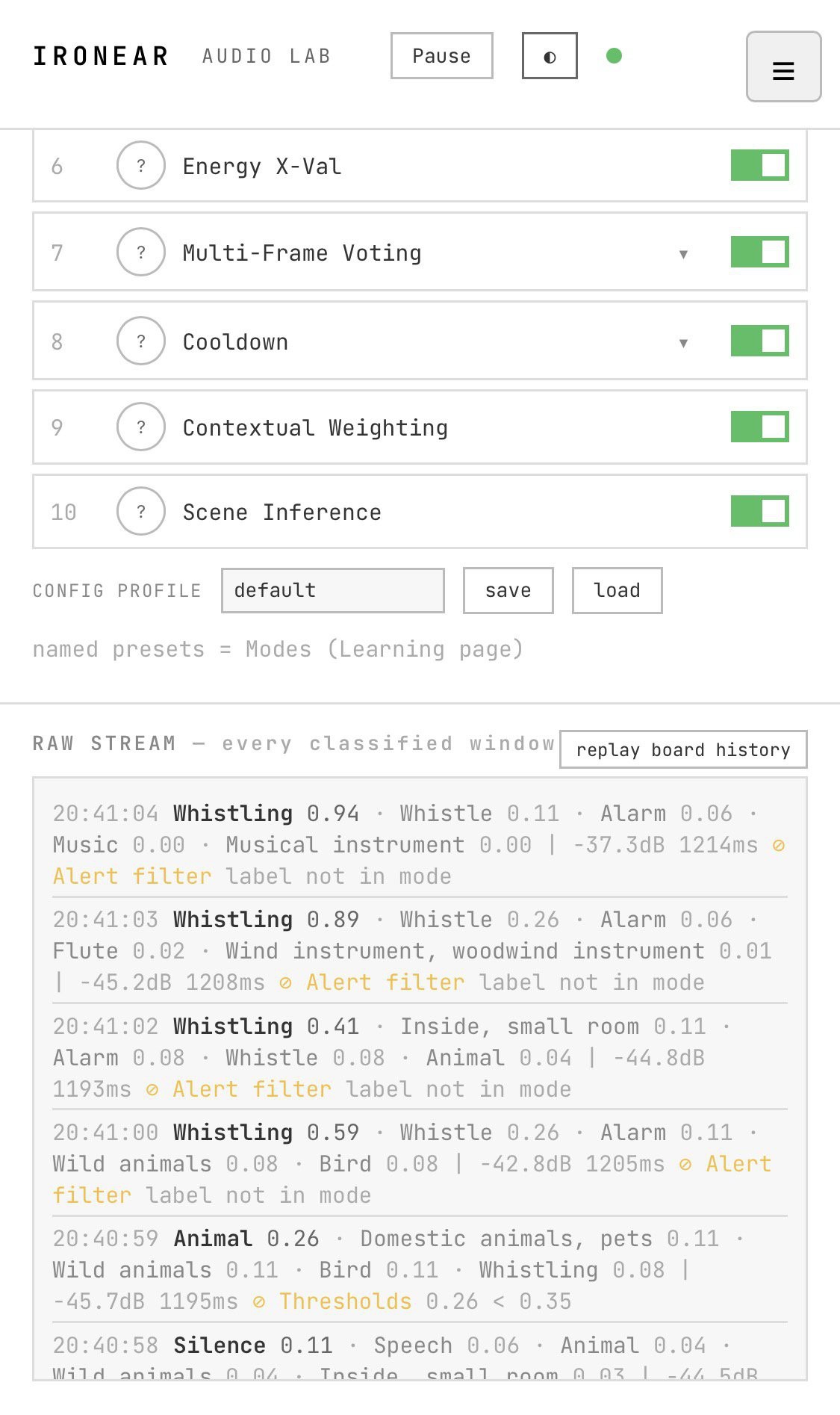Open the hamburger menu

pos(783,66)
